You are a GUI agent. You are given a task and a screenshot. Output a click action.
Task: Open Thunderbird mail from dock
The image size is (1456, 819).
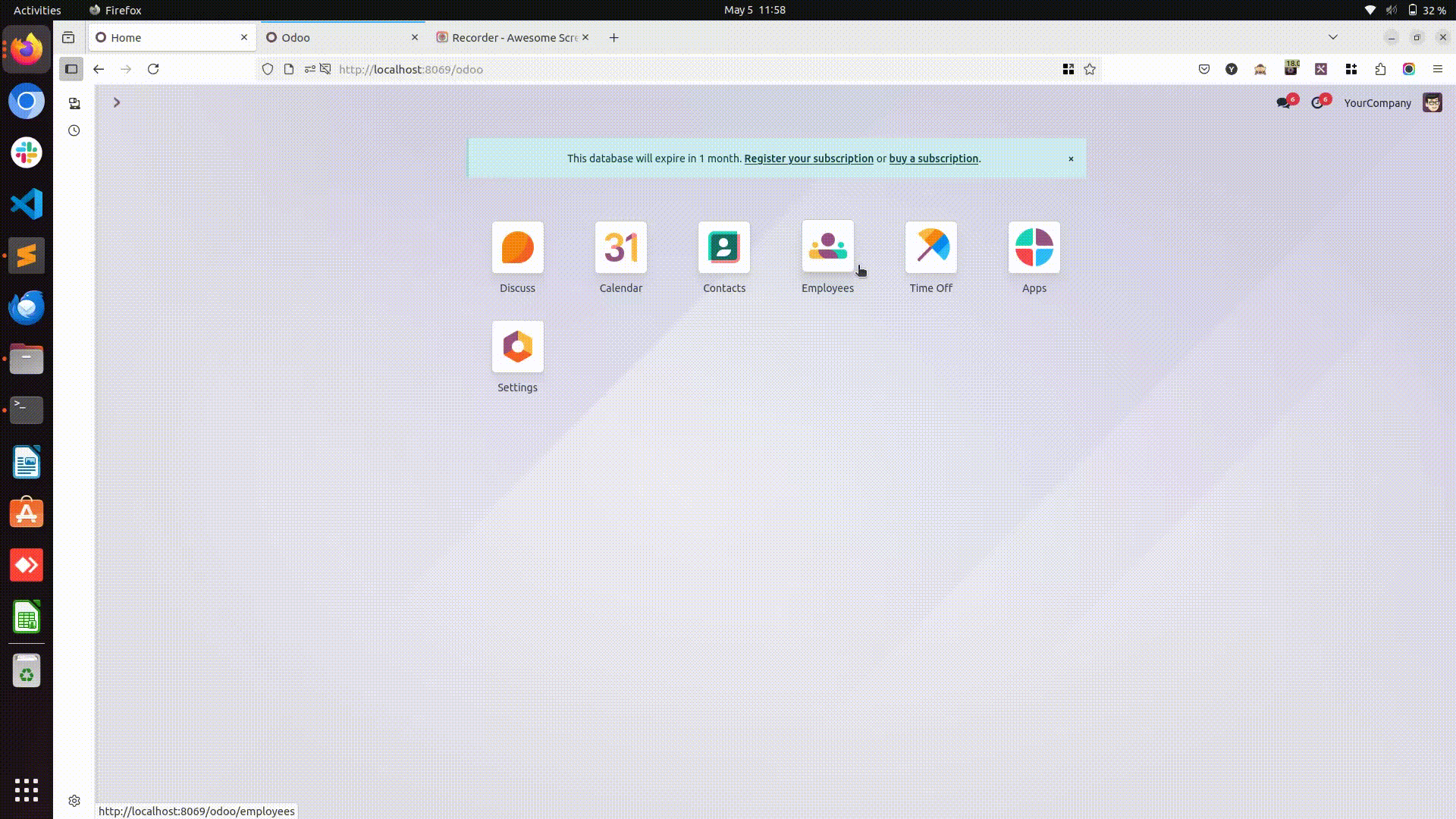click(27, 307)
